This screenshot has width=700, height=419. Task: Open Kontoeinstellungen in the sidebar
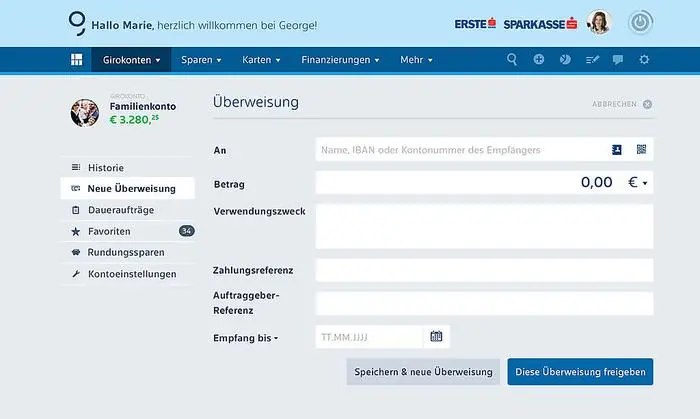128,274
